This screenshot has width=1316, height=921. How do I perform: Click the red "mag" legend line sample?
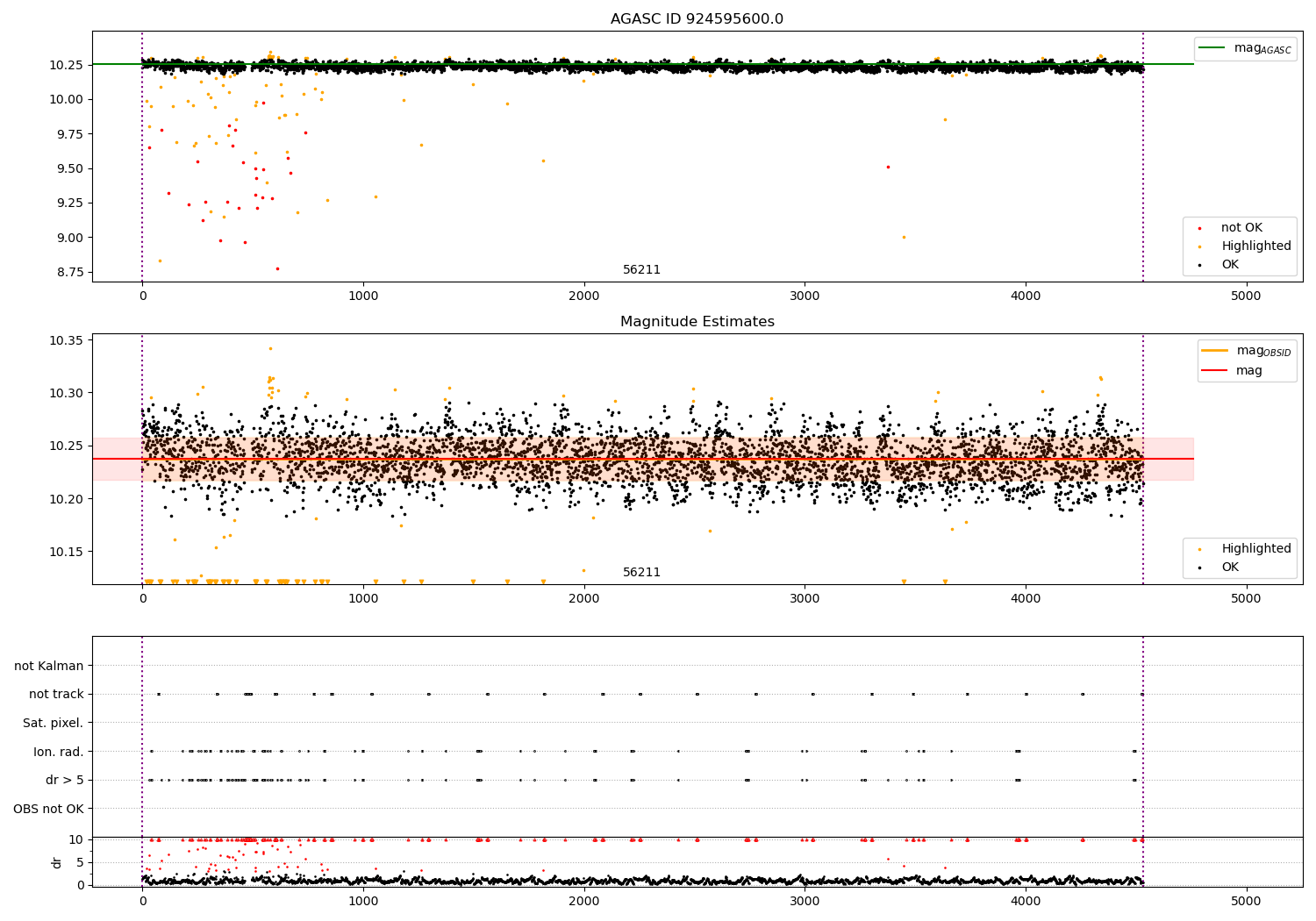point(1215,371)
